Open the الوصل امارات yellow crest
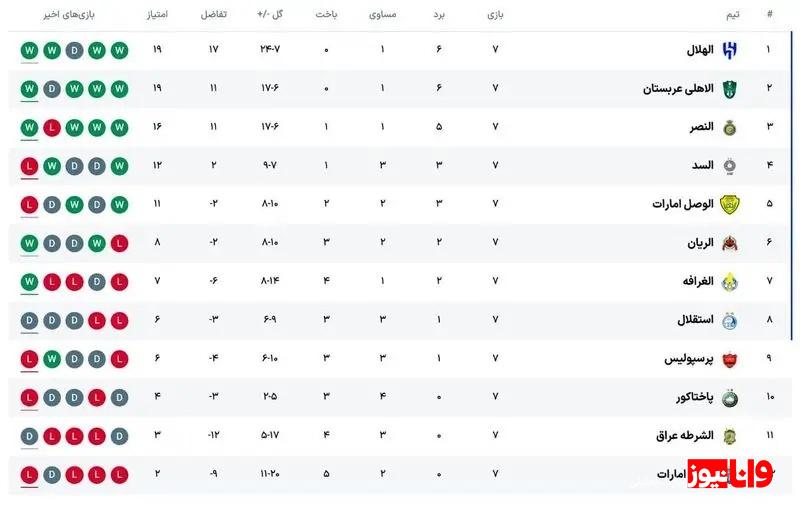 pyautogui.click(x=729, y=204)
